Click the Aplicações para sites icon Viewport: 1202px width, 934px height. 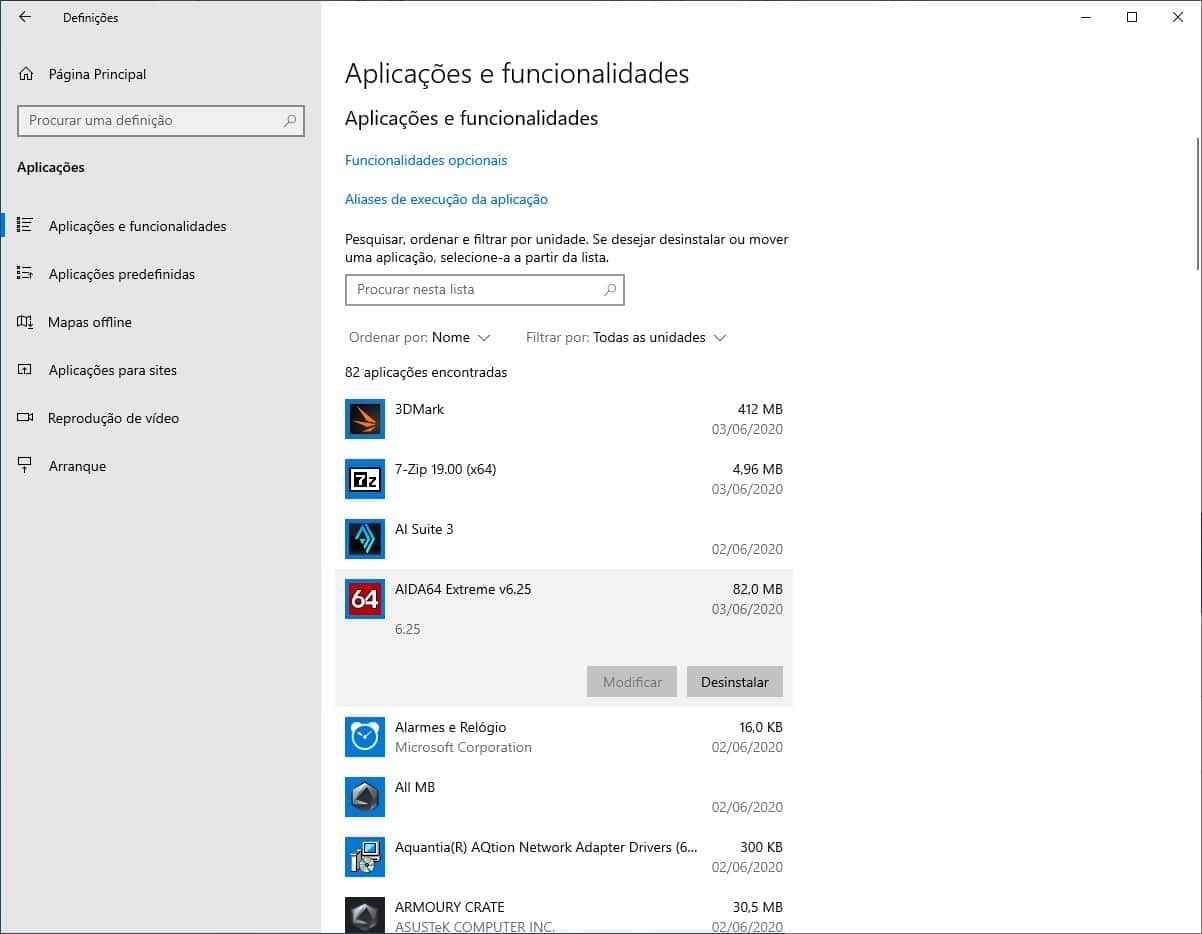point(26,370)
